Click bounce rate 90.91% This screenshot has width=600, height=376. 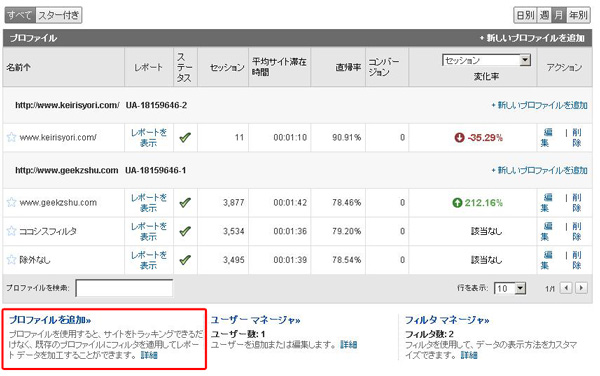pyautogui.click(x=347, y=137)
